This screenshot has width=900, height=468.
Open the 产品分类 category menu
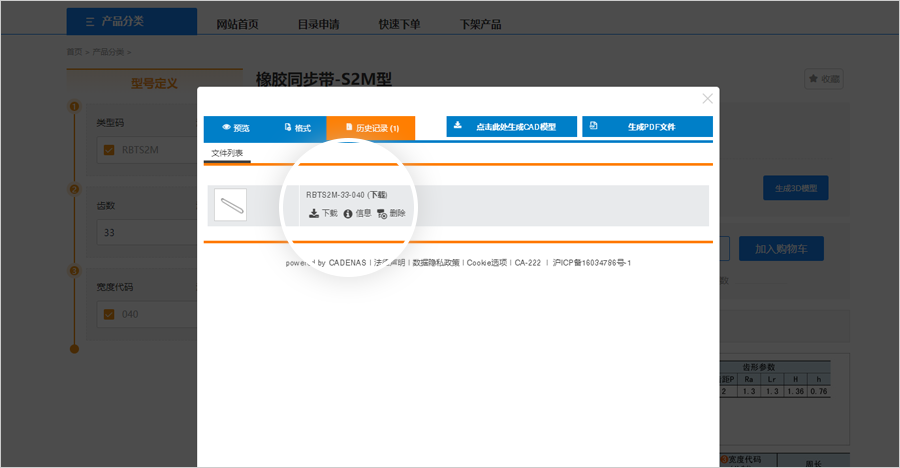tap(132, 22)
